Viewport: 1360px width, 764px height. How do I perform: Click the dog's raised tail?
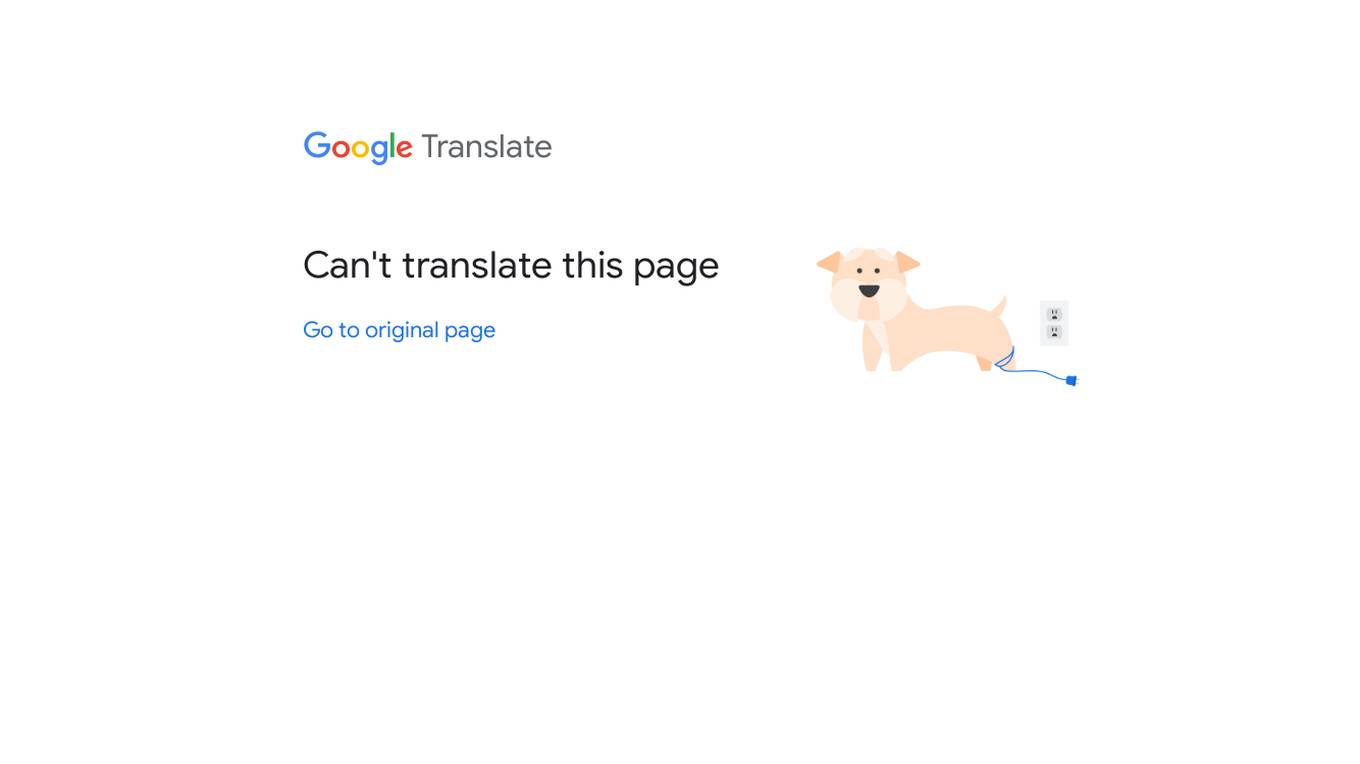(x=998, y=305)
